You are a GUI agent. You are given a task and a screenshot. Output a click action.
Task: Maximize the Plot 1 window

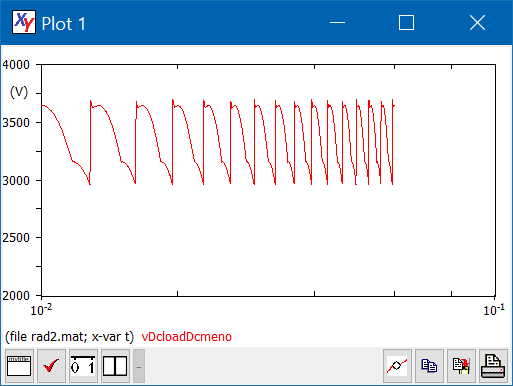click(x=406, y=23)
